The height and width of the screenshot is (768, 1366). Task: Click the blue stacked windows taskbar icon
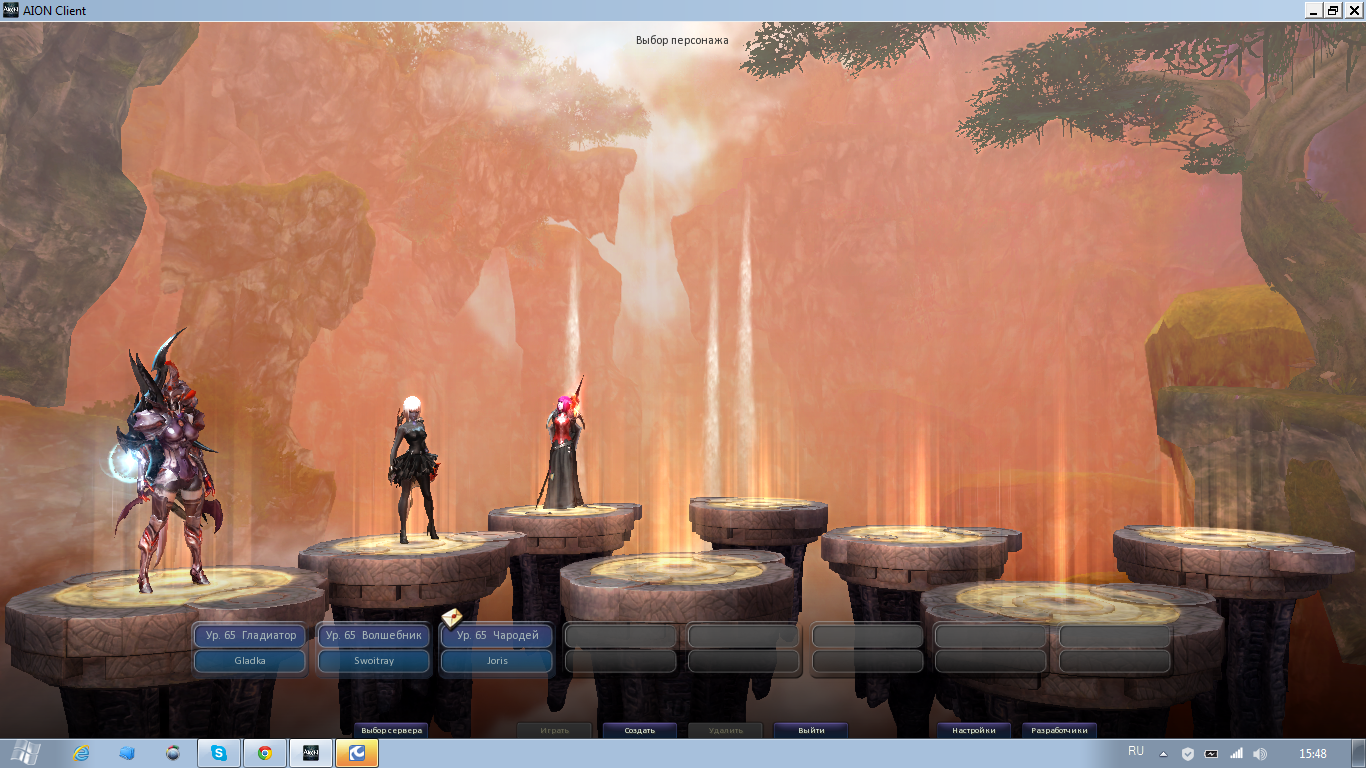click(127, 753)
